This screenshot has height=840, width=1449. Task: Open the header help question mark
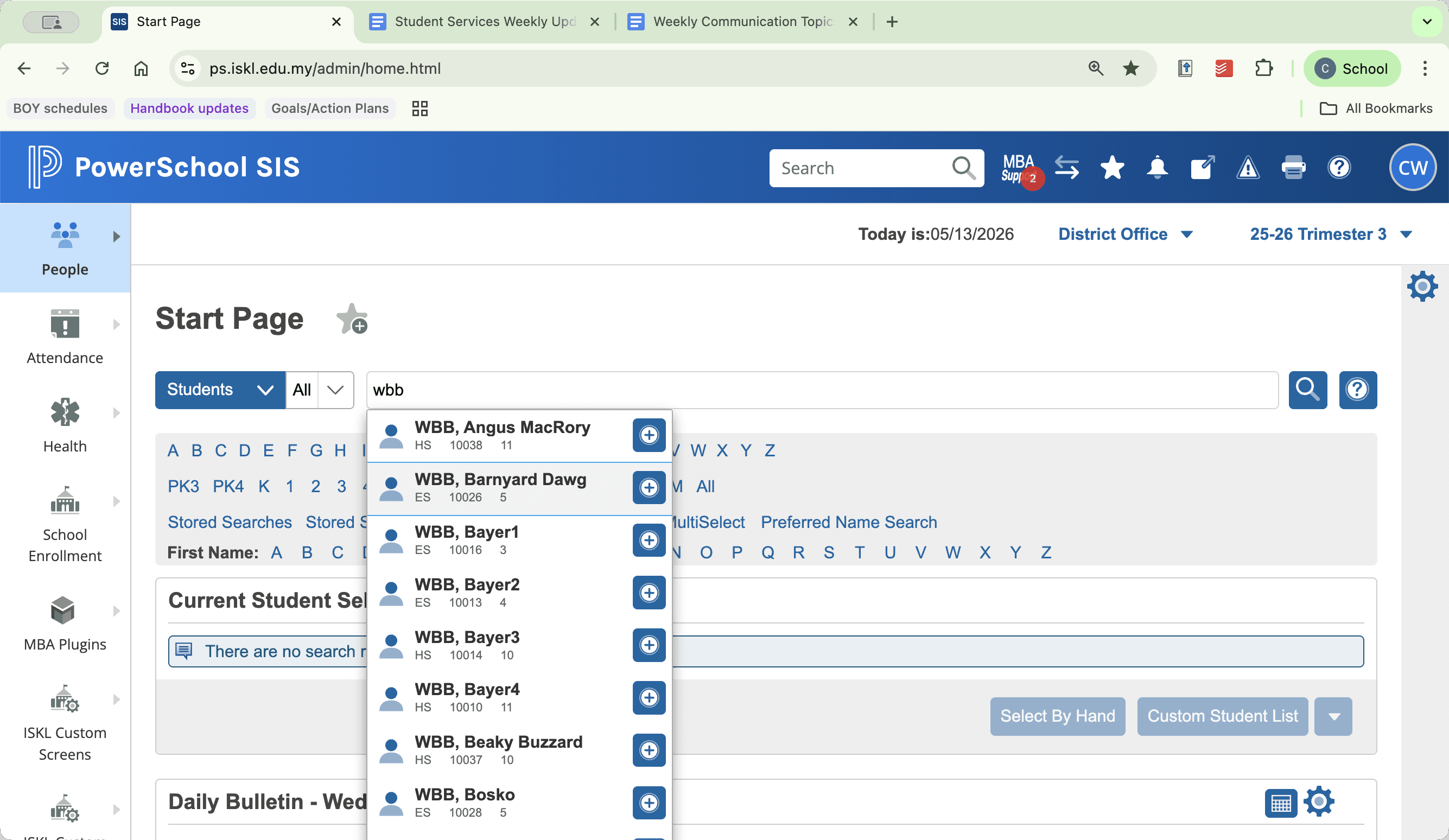point(1339,168)
